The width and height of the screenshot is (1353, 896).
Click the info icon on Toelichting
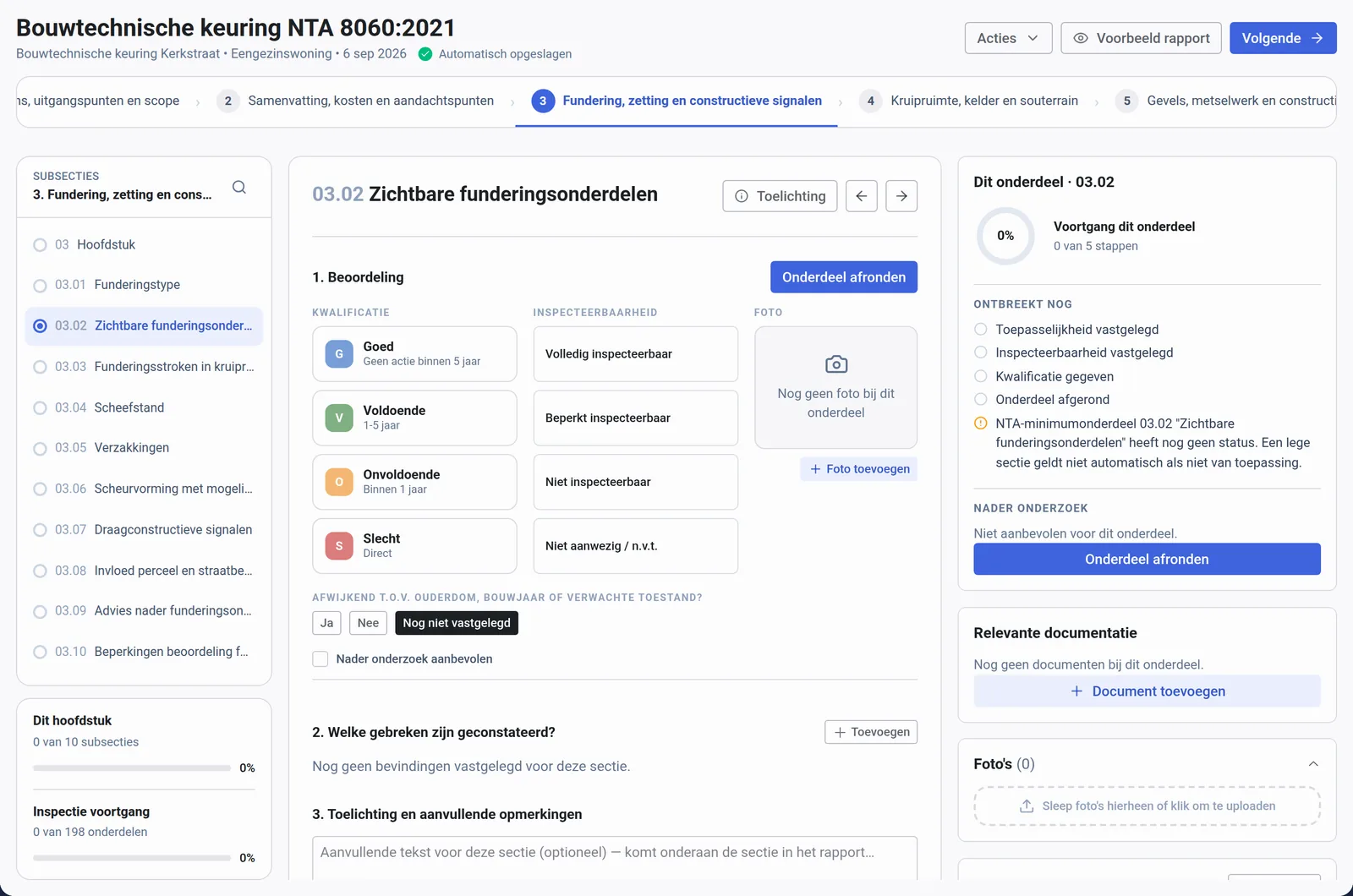click(742, 196)
